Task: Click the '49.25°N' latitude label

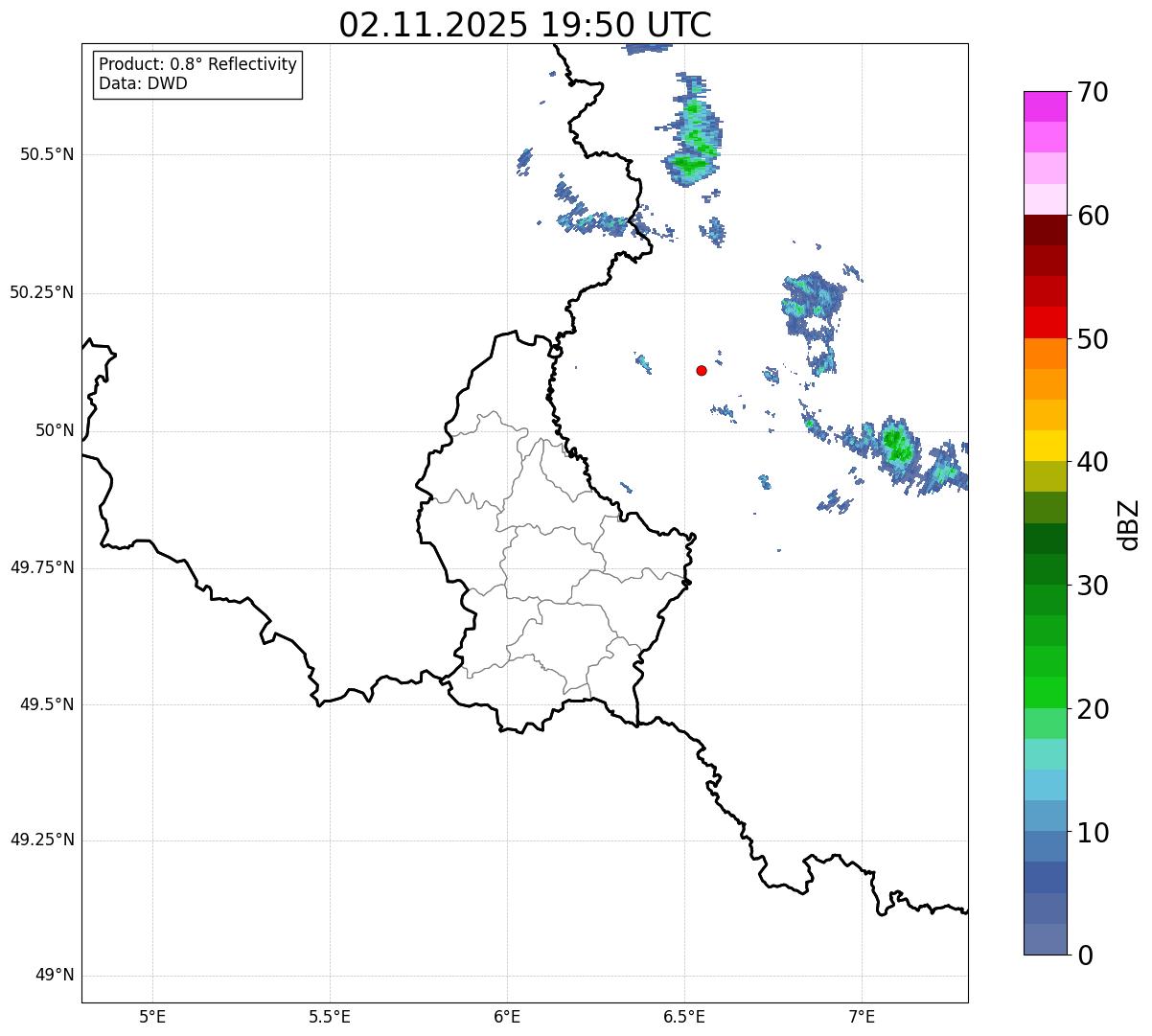Action: [x=42, y=840]
